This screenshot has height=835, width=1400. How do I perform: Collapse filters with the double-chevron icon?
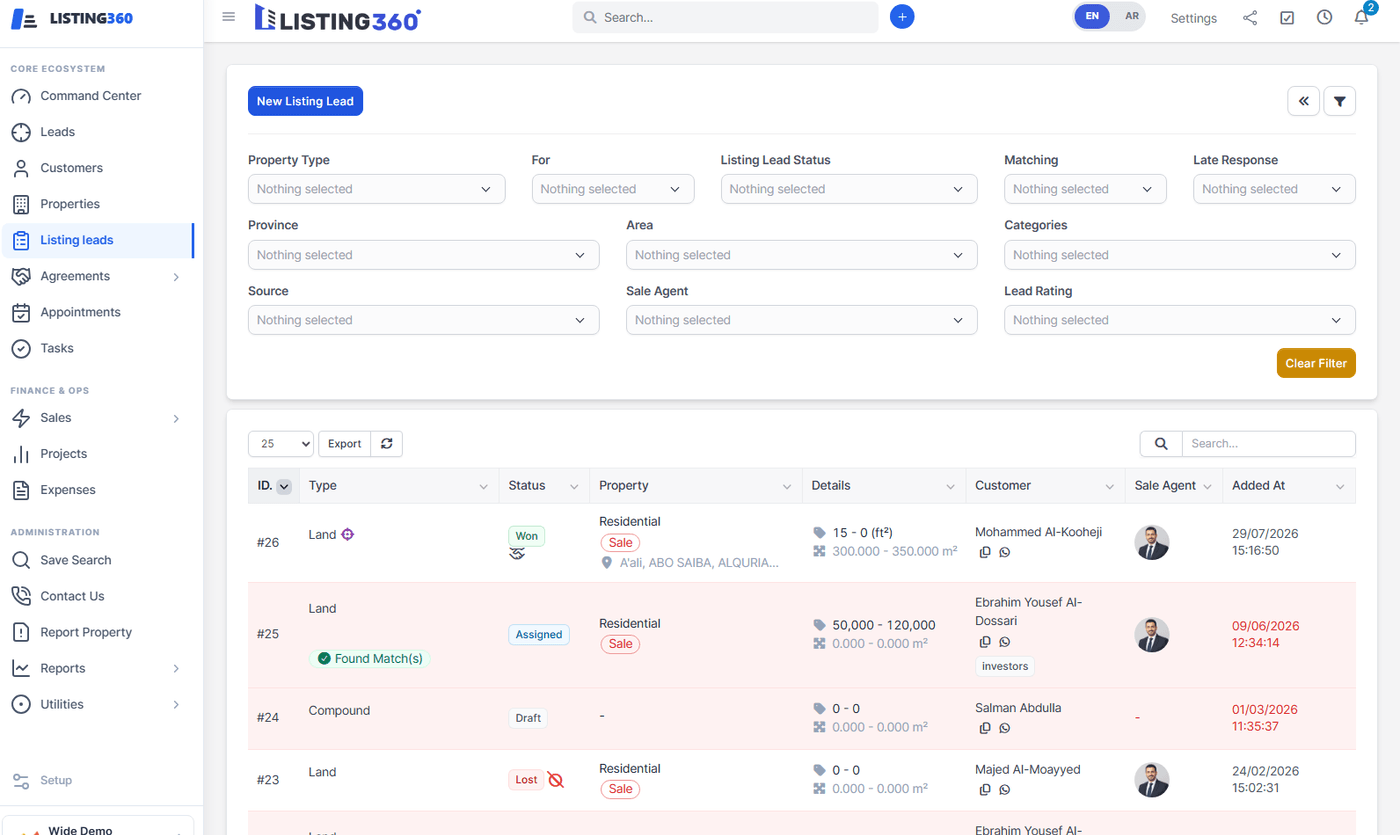(x=1303, y=101)
